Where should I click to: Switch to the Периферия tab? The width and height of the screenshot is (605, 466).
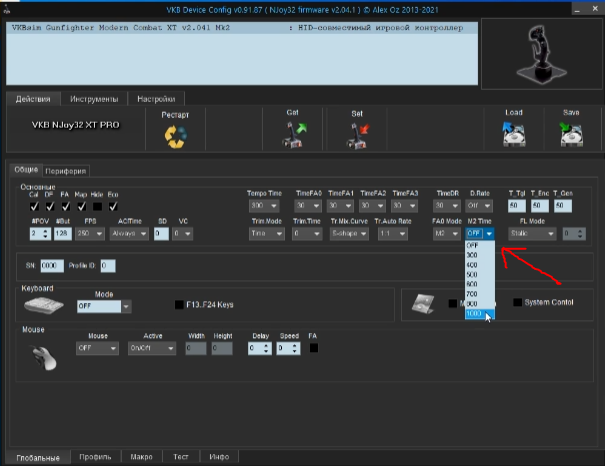click(66, 171)
